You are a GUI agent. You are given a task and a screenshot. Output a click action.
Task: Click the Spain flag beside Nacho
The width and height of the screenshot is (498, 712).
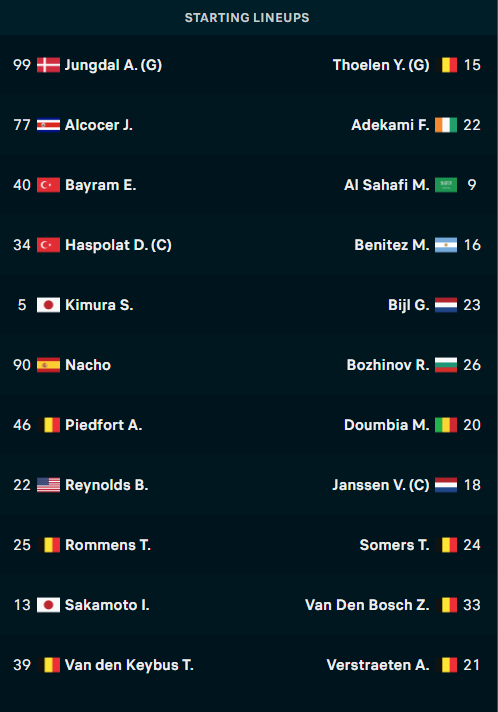click(x=48, y=365)
